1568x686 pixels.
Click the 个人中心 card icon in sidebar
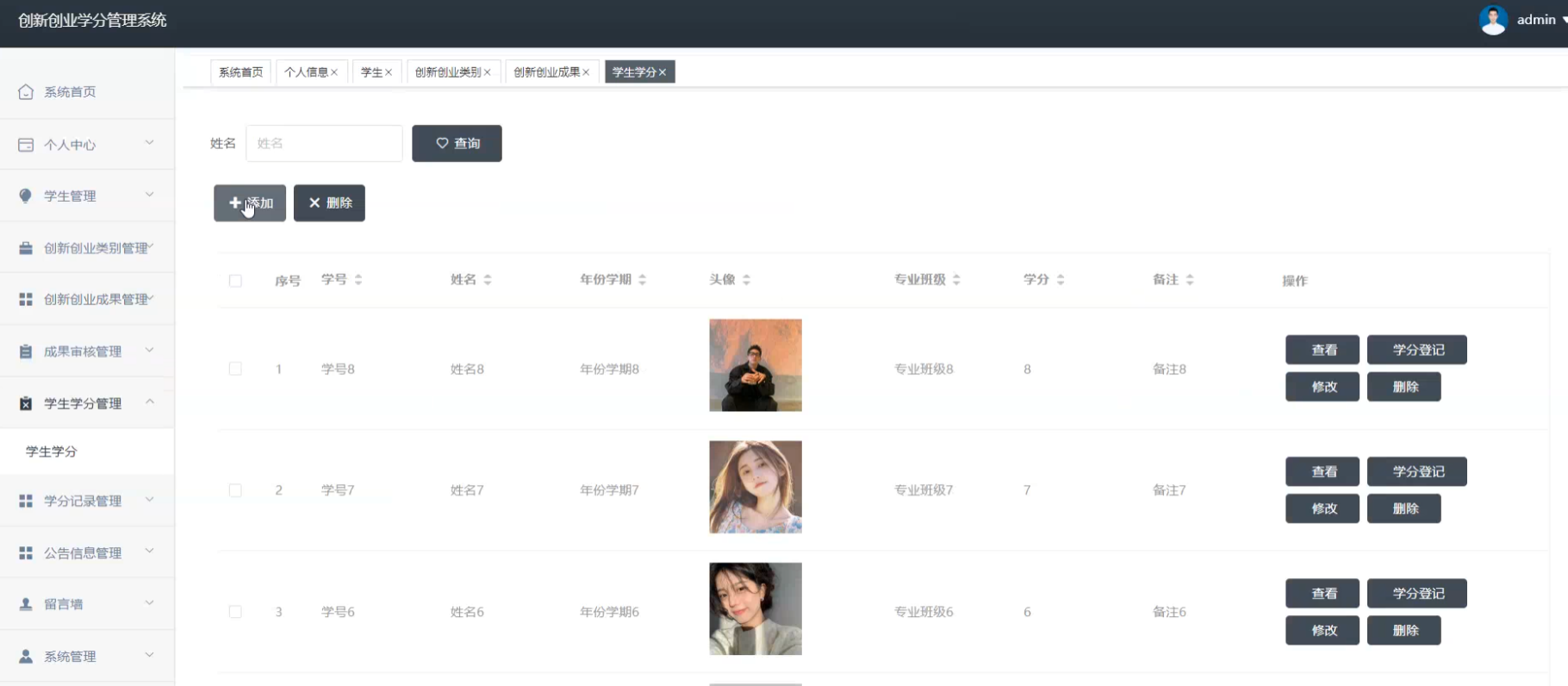(26, 145)
